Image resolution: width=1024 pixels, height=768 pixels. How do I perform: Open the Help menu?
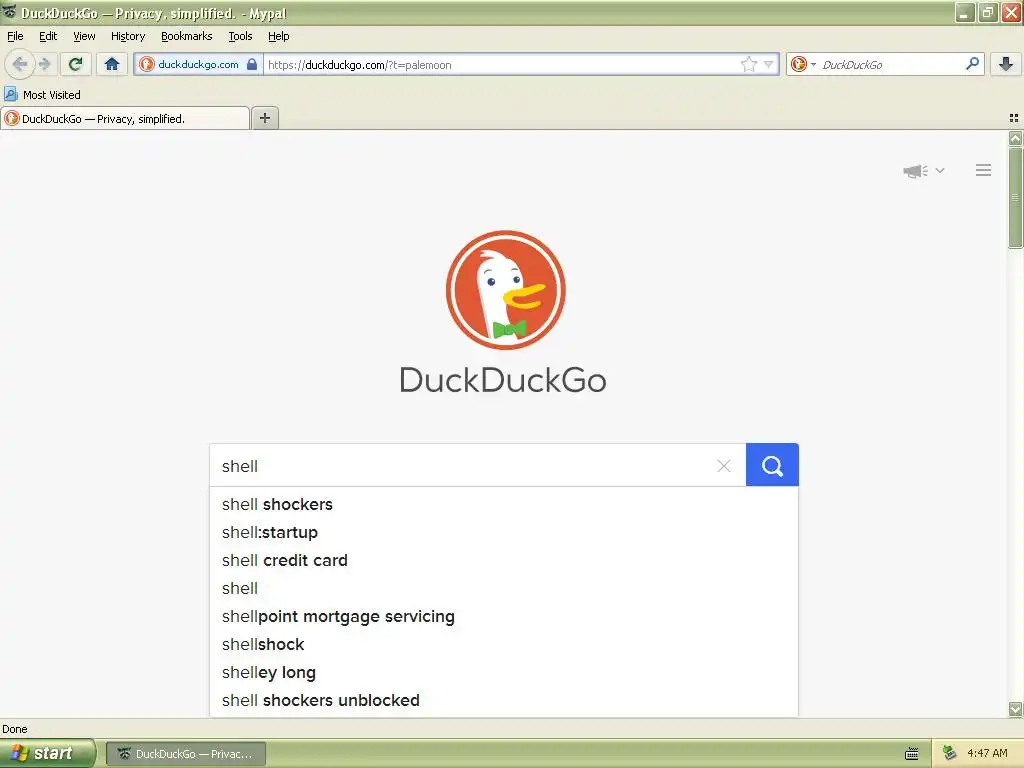coord(278,36)
